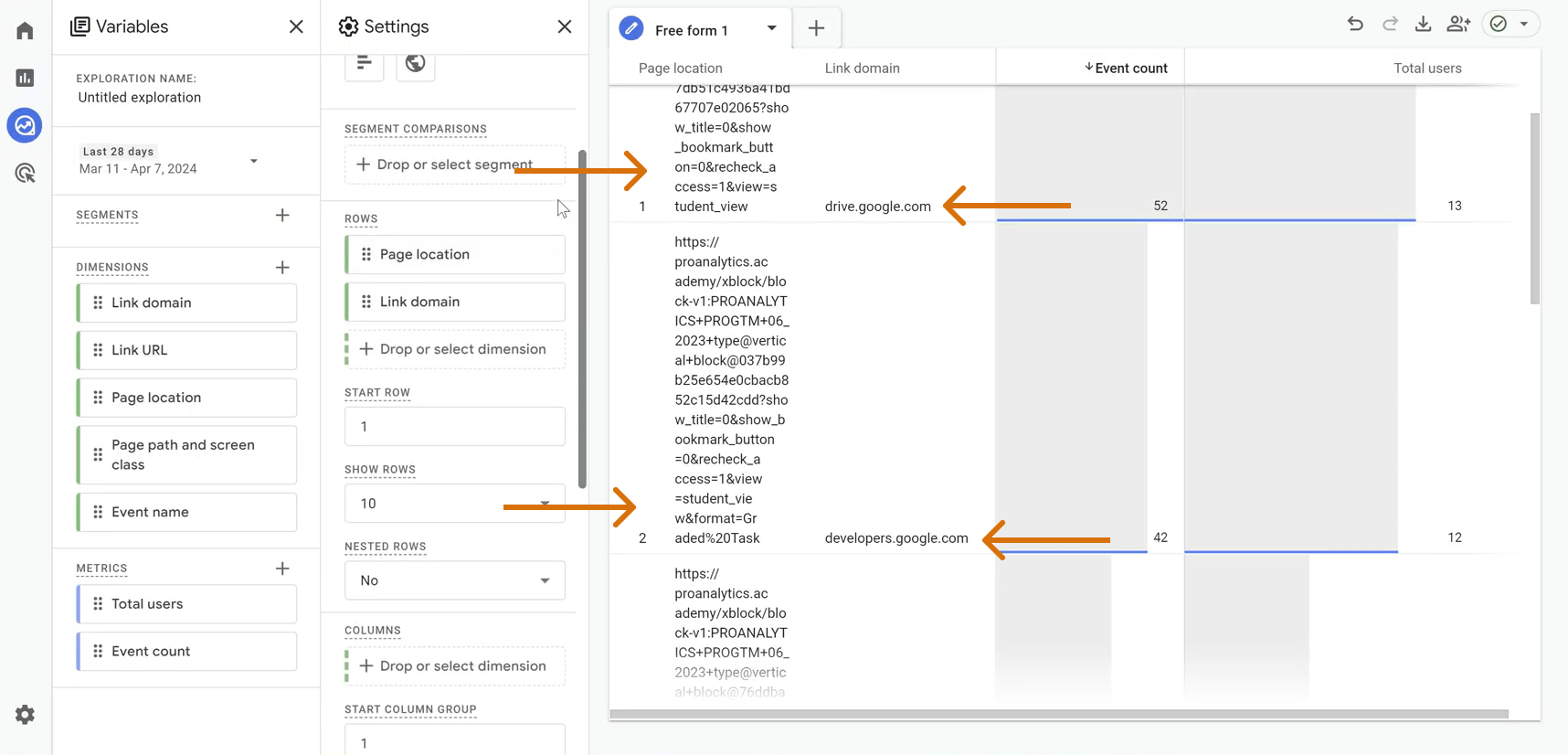Close the Settings panel
Viewport: 1568px width, 755px height.
(x=565, y=27)
